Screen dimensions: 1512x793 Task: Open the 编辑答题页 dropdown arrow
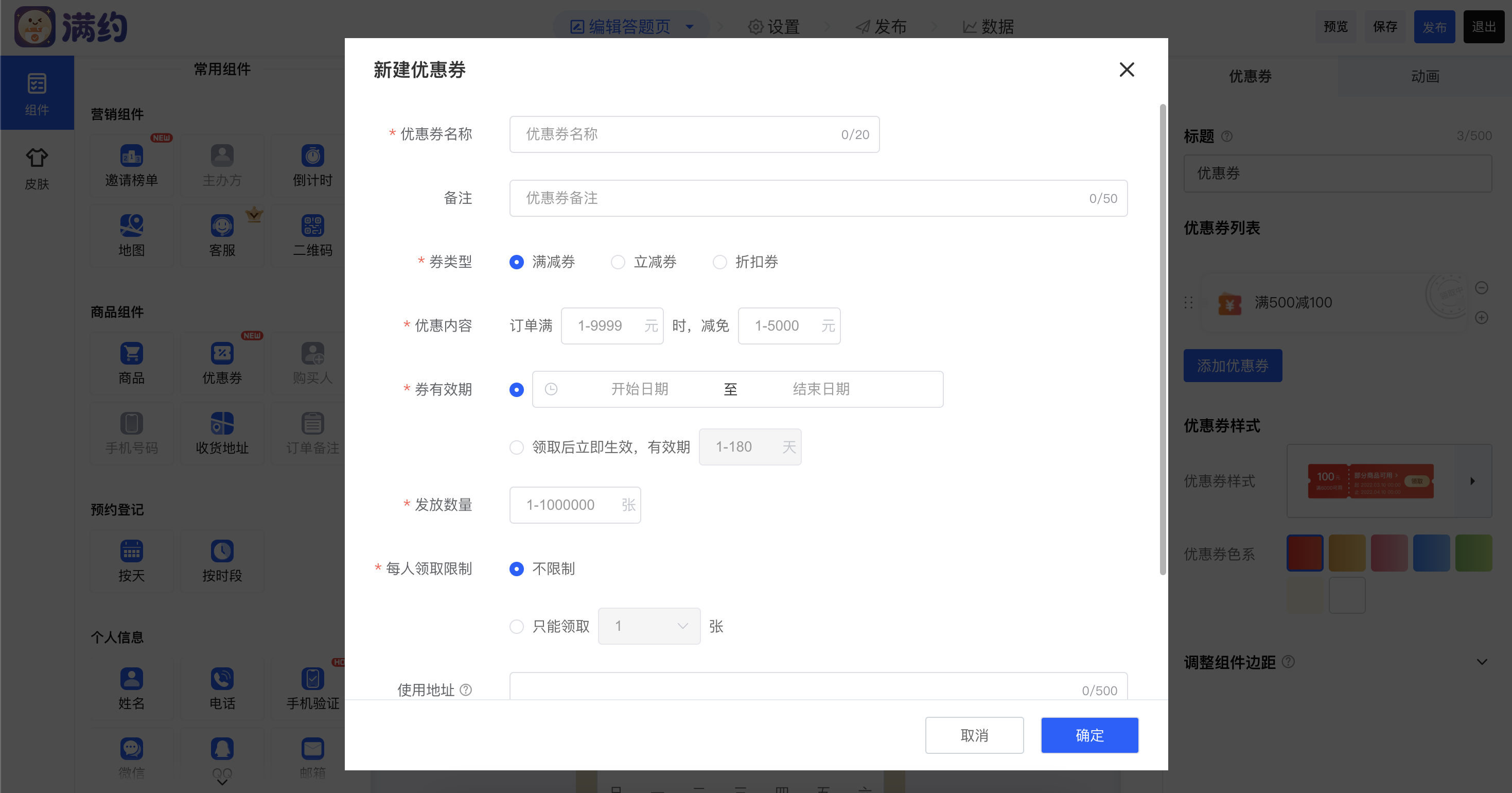pos(690,27)
